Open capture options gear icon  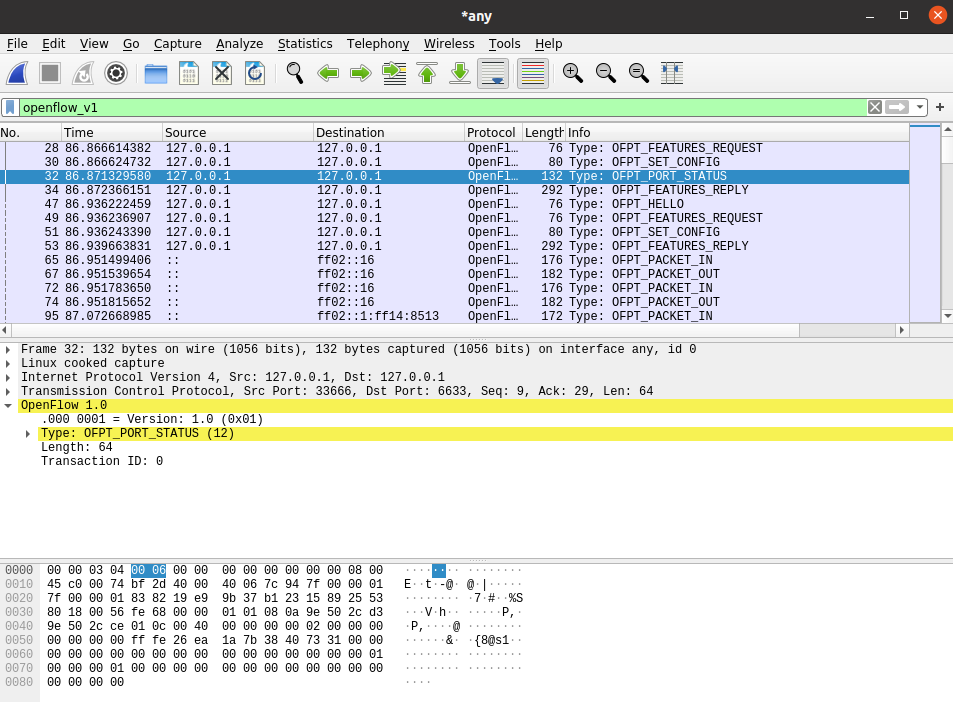coord(115,74)
